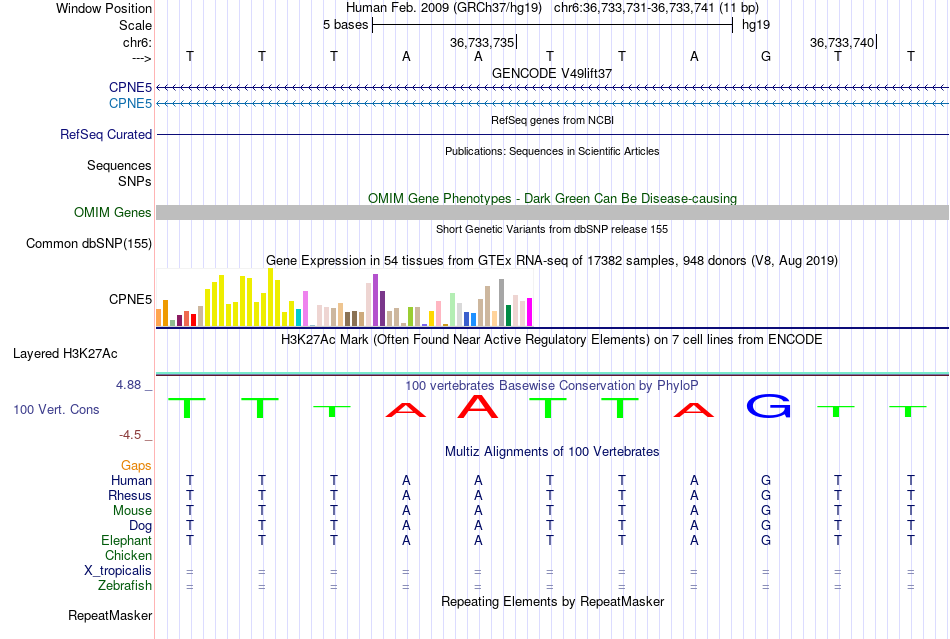Open the Gene Expression in 54 tissues title
Viewport: 950px width, 639px height.
pyautogui.click(x=552, y=260)
